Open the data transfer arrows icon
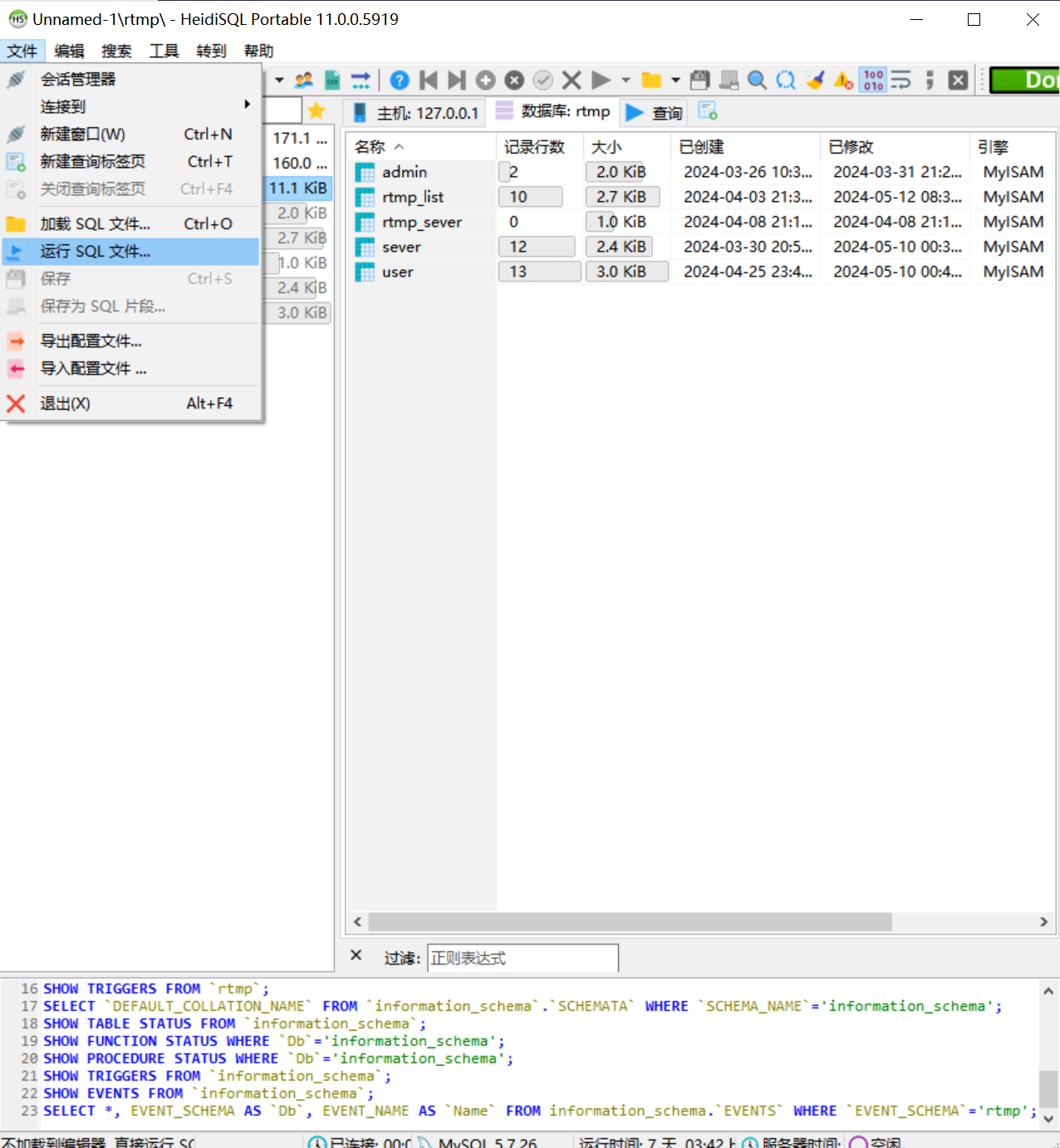 (x=361, y=80)
